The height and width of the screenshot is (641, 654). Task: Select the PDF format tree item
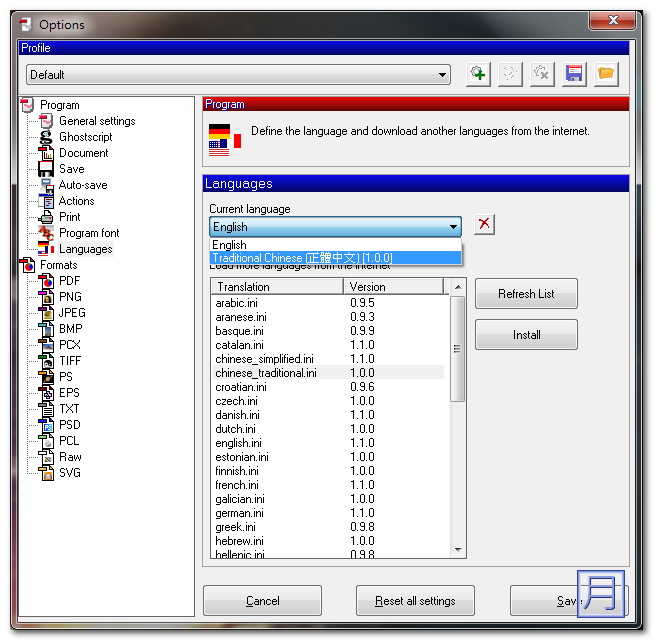coord(69,281)
